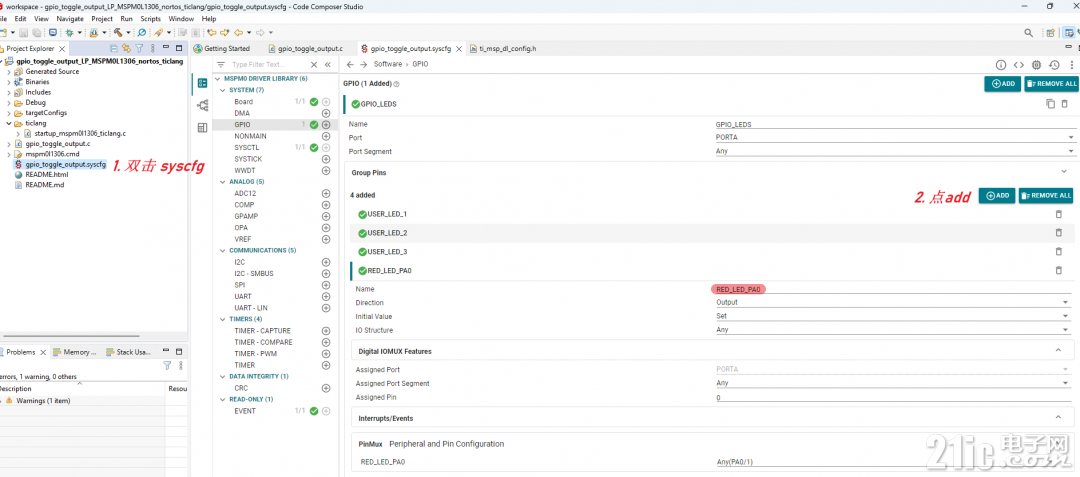Remove GPIO_LEDS instance using trash icon

1064,104
